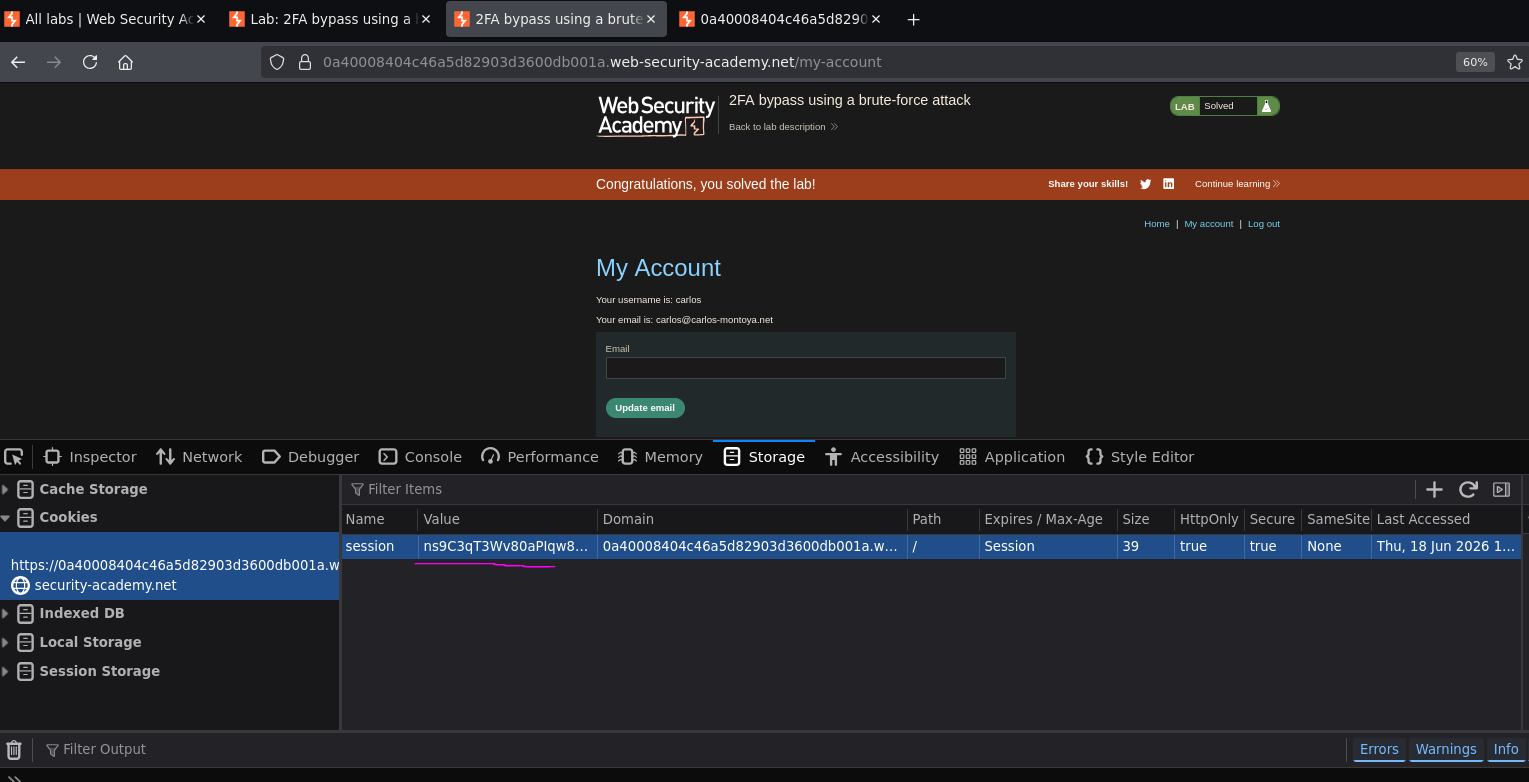Expand the Local Storage tree node
This screenshot has width=1529, height=782.
coord(6,642)
